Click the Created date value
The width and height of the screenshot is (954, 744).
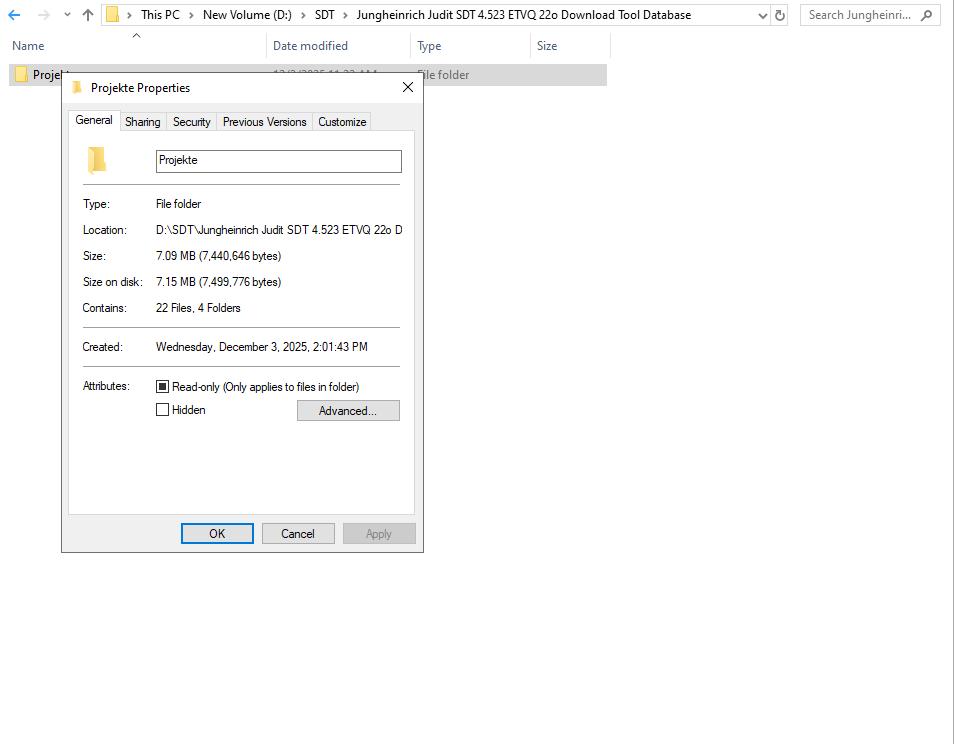[x=262, y=347]
